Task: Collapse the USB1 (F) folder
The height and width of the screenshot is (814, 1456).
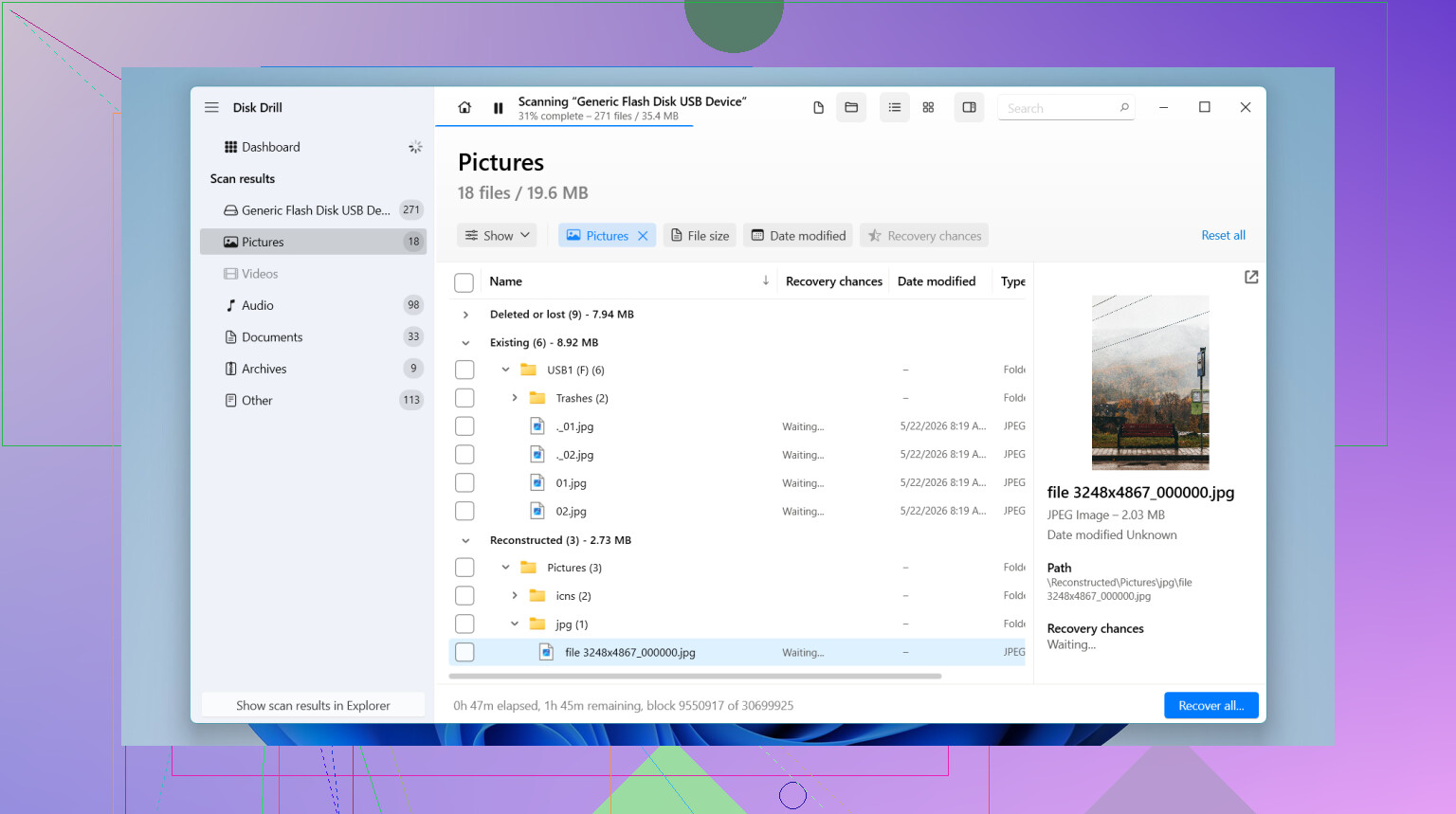Action: click(x=505, y=370)
